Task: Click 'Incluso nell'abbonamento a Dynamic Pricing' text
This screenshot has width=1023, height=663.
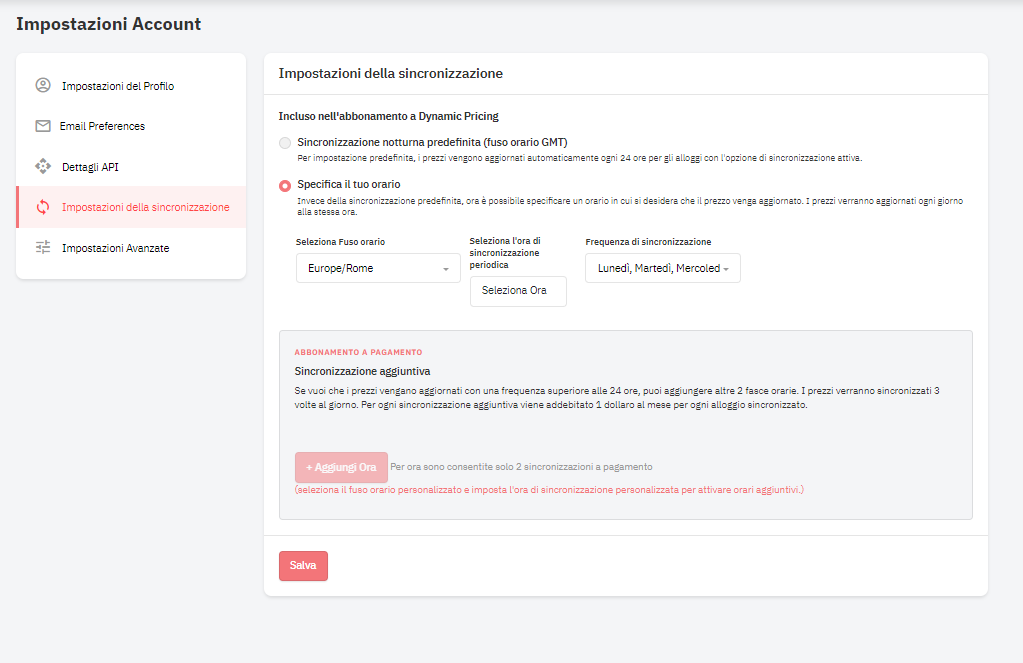Action: tap(388, 116)
